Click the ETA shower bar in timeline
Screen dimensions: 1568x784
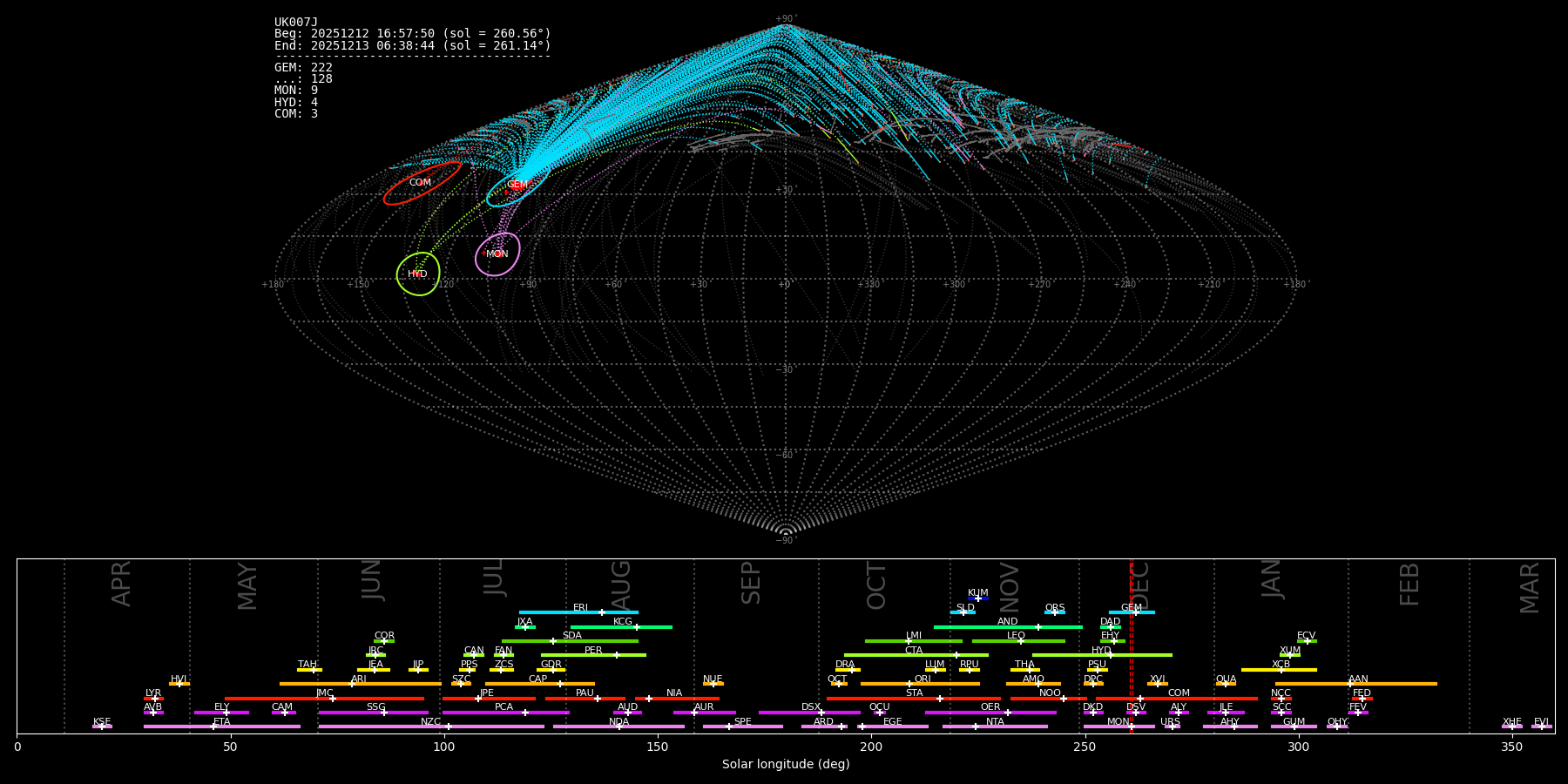point(222,727)
